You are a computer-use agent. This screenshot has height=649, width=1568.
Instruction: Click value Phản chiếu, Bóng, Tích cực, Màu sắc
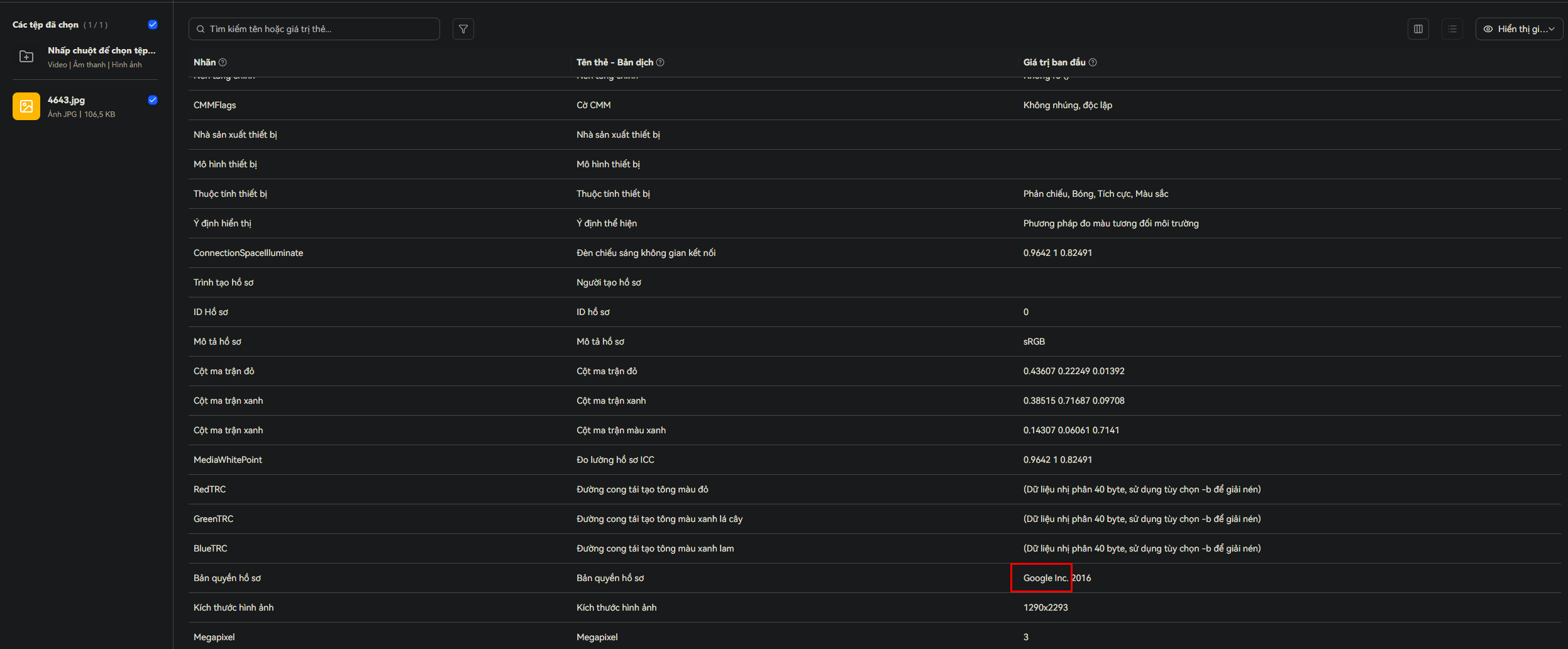1096,194
